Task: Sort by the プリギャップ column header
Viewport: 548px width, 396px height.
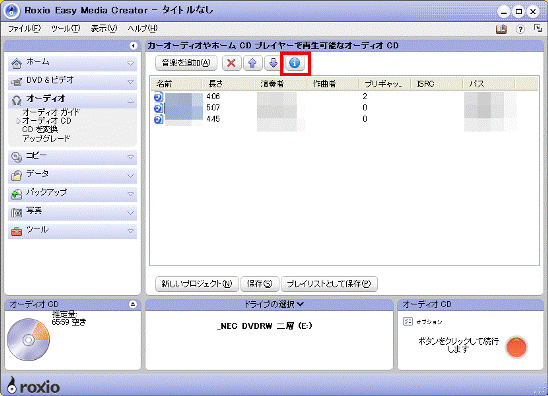Action: tap(384, 84)
